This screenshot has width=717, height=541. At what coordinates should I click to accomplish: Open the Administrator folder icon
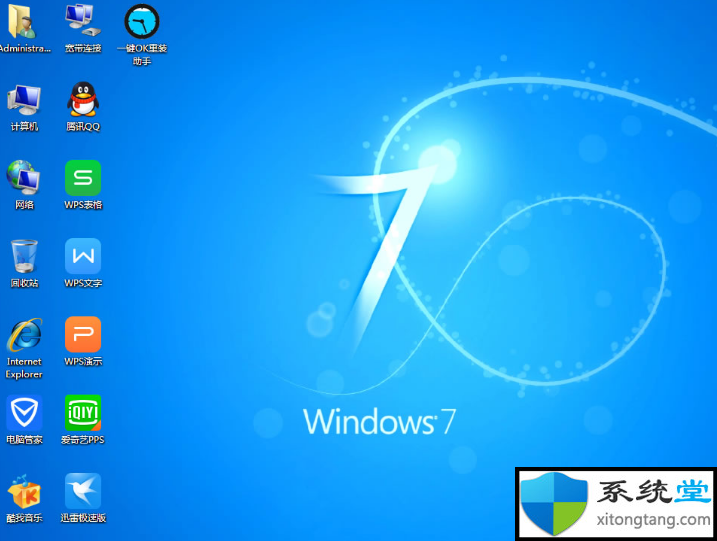(x=21, y=21)
